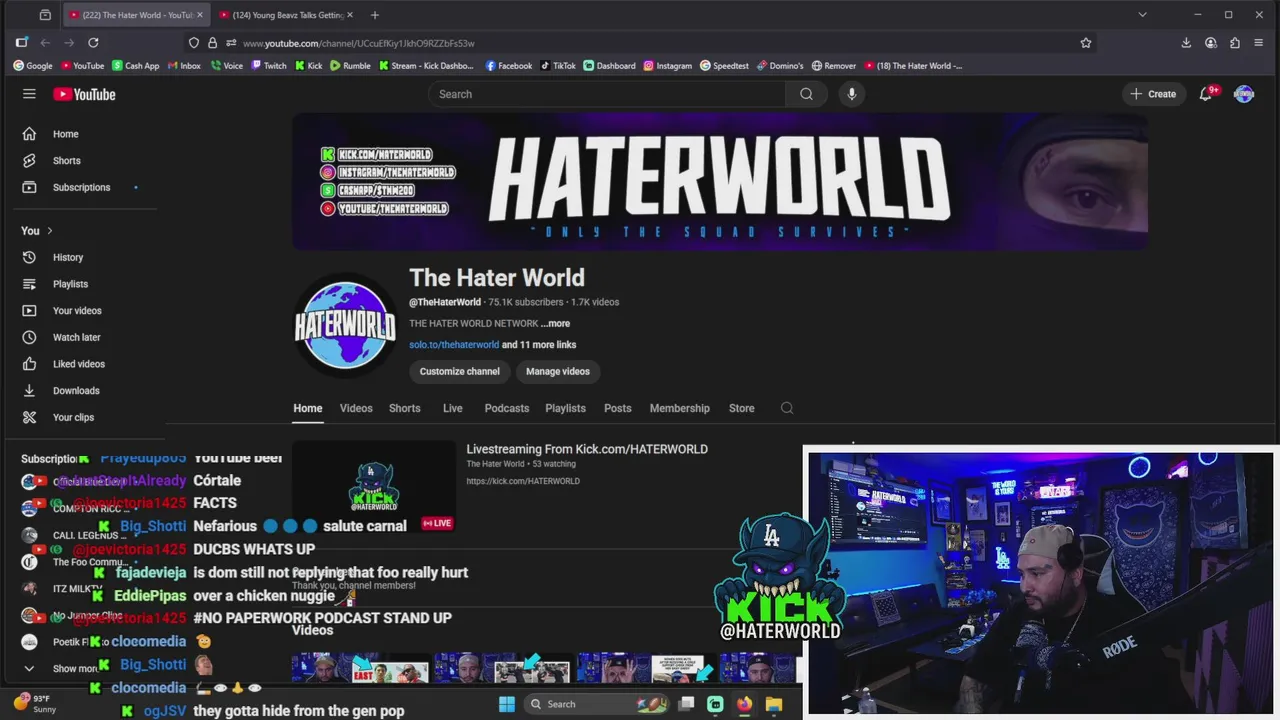Viewport: 1280px width, 720px height.
Task: Open the Store channel tab
Action: (x=741, y=408)
